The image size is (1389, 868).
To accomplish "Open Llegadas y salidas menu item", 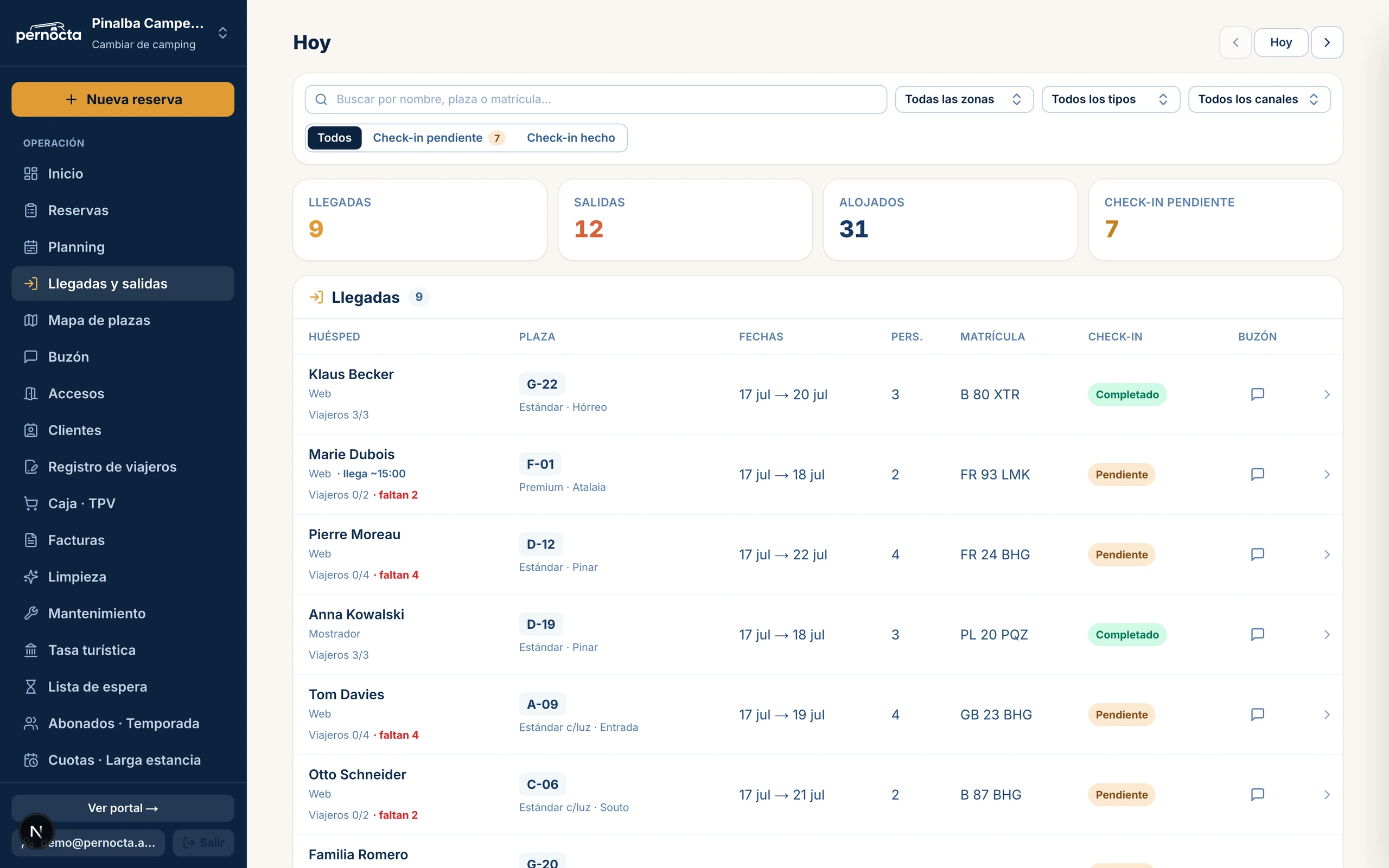I will point(123,284).
